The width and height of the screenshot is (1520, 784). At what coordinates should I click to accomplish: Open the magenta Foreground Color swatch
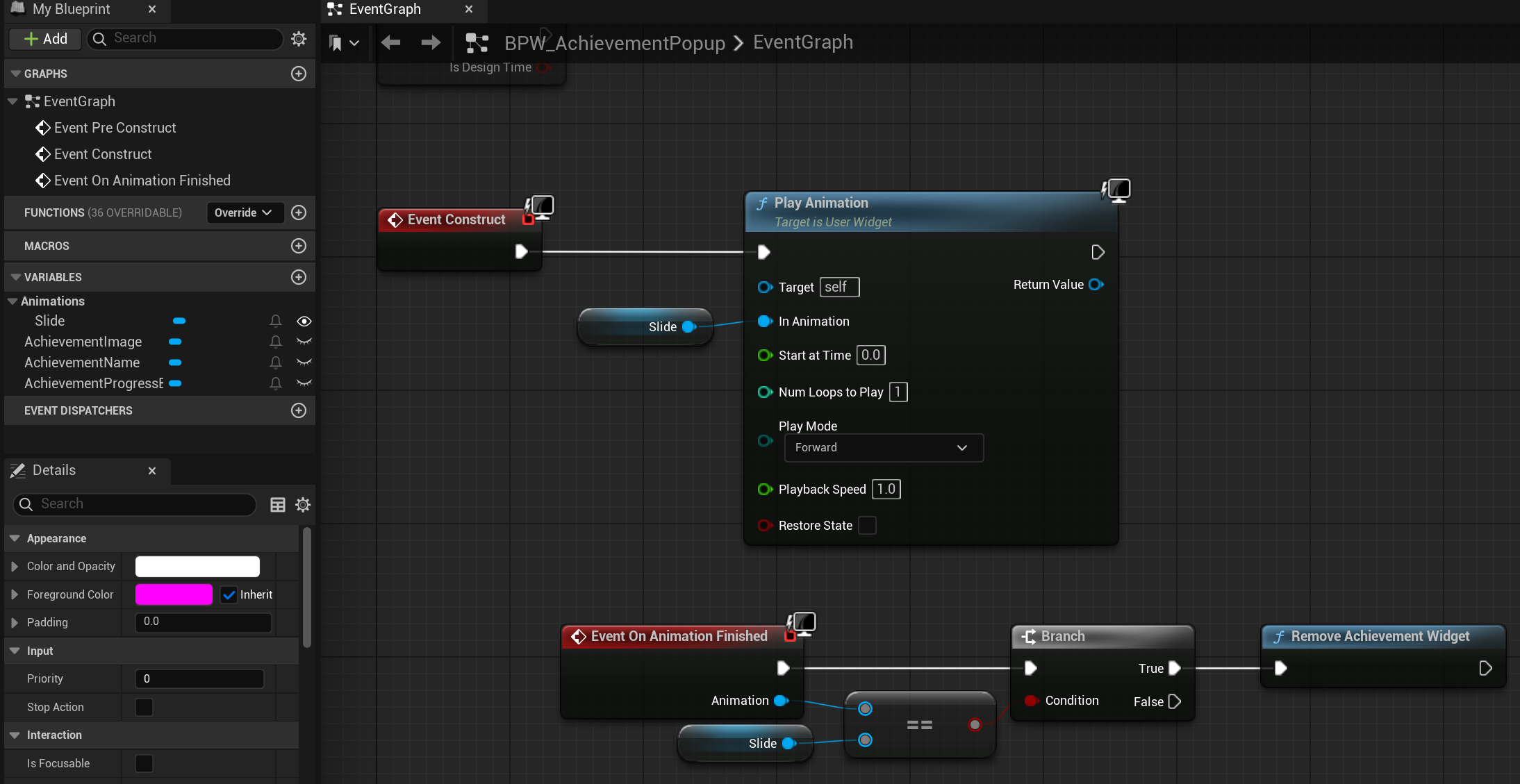(174, 595)
